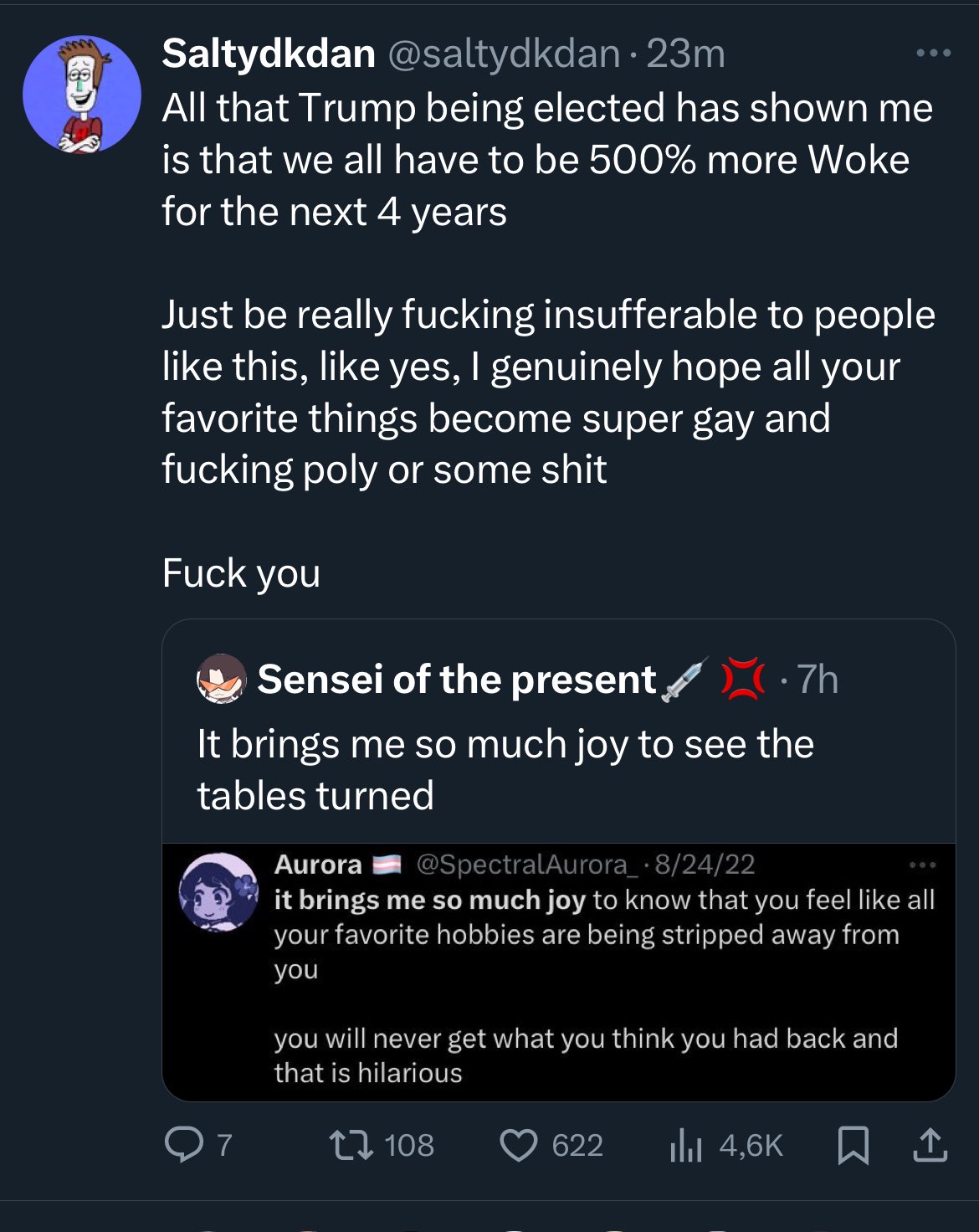Click the 622 likes count
Viewport: 979px width, 1232px height.
(577, 1145)
